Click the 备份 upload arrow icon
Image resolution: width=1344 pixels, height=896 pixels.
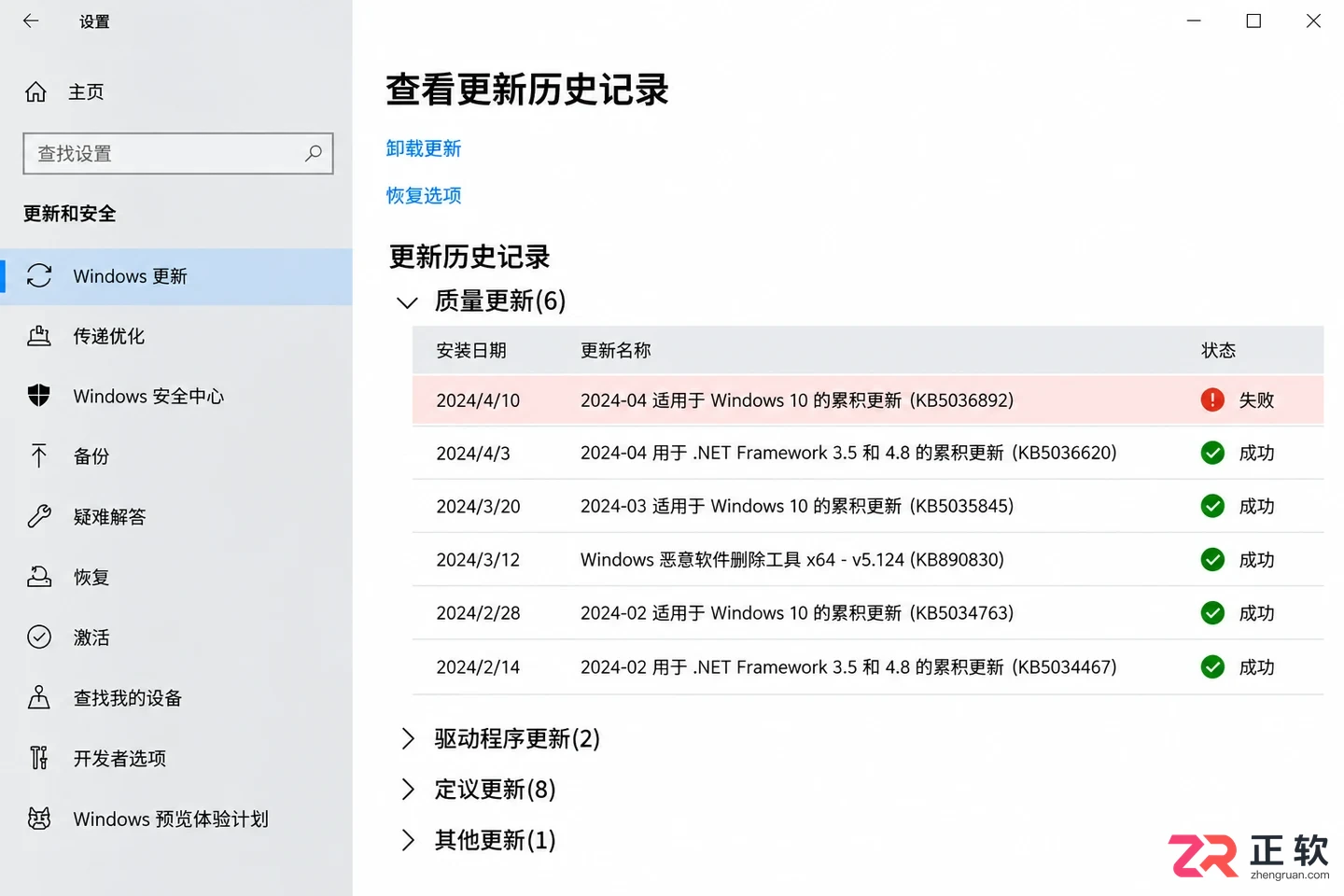click(39, 455)
